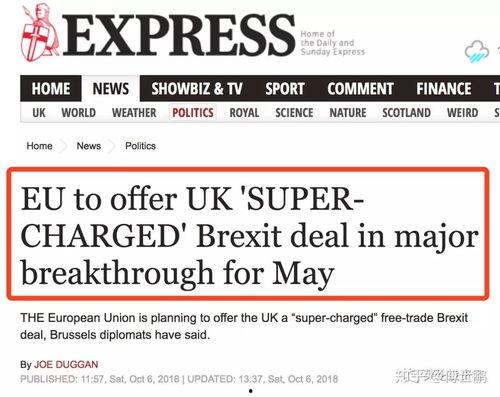Open the SHOWBIZ & TV section
The width and height of the screenshot is (500, 397).
coord(197,89)
